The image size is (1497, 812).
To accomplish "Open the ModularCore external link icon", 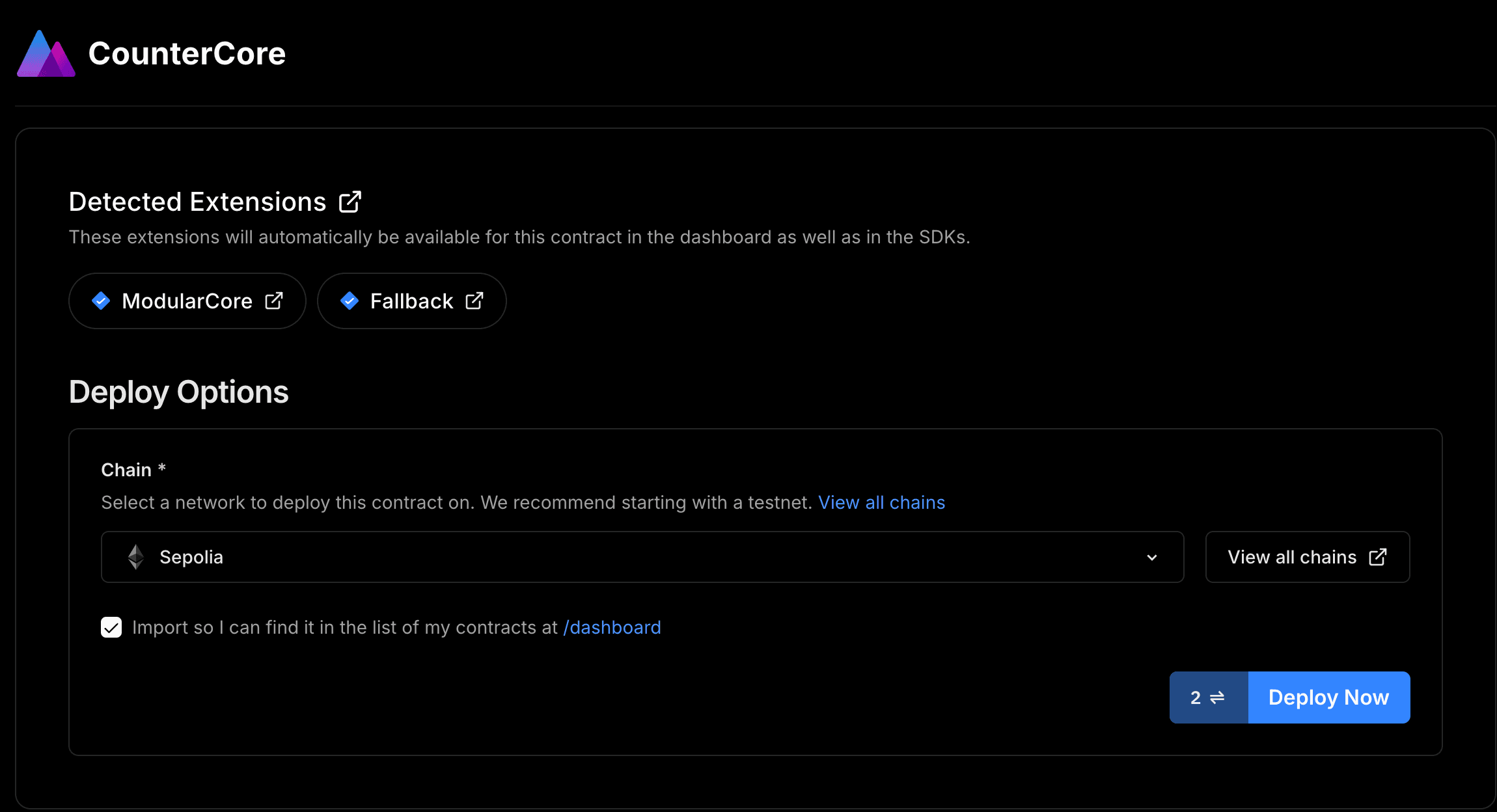I will (x=274, y=301).
